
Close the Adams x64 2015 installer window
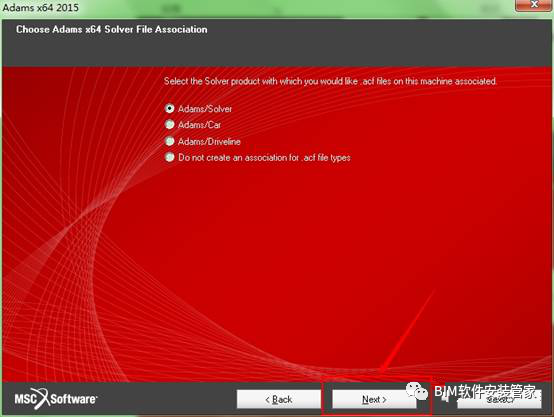coord(534,5)
